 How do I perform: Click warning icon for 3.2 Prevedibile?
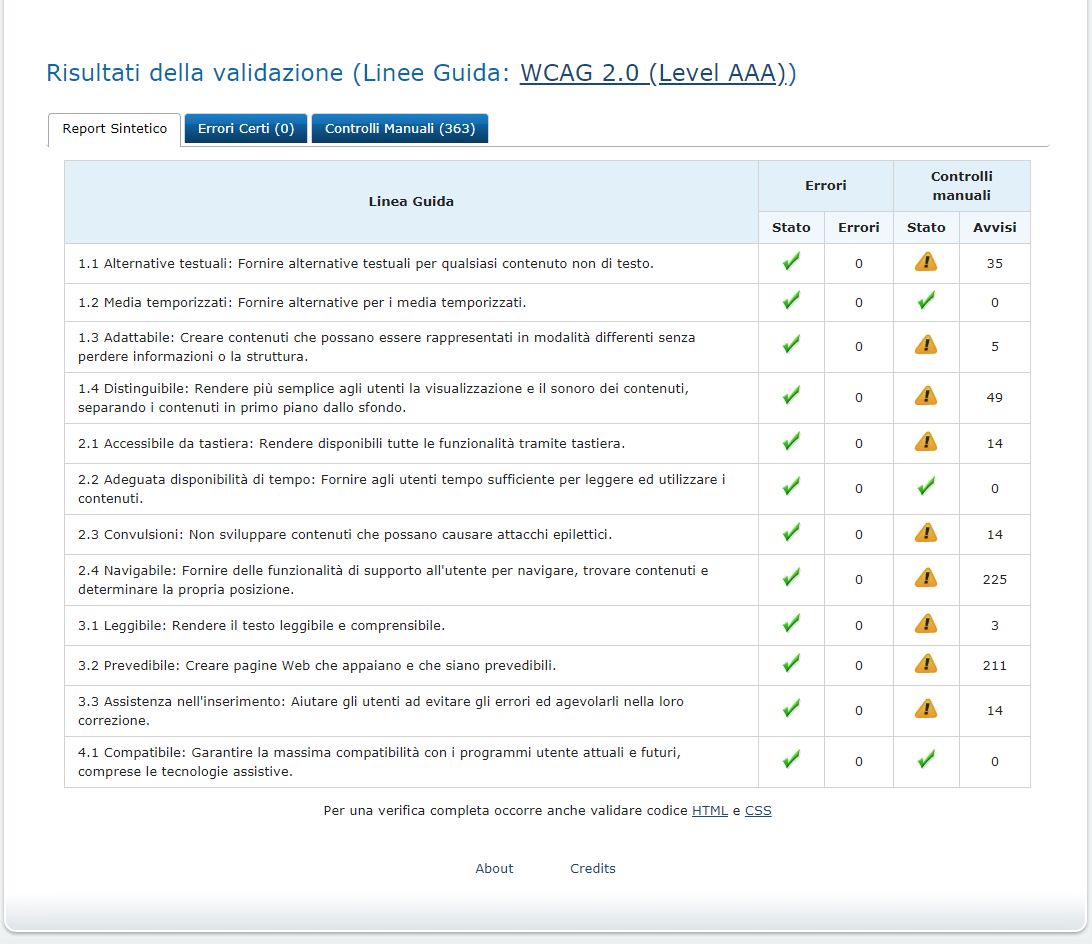926,665
